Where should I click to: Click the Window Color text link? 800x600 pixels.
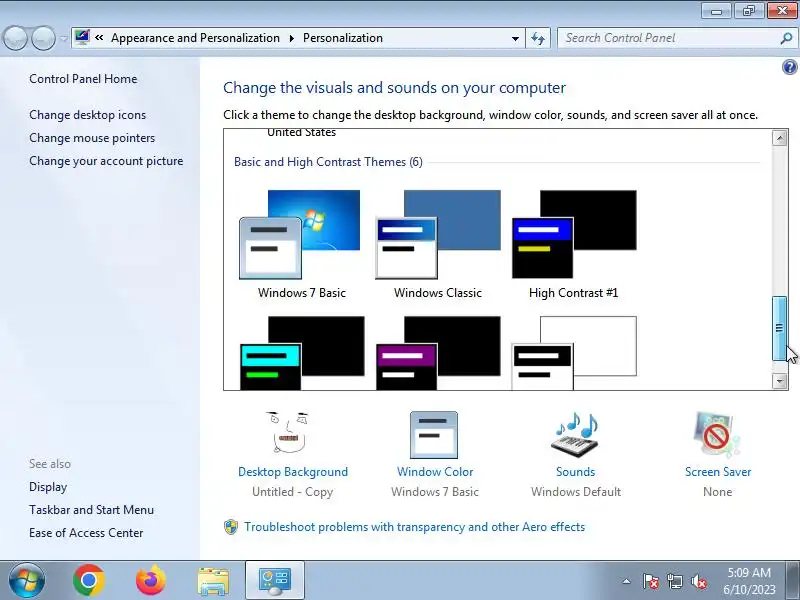click(x=435, y=472)
